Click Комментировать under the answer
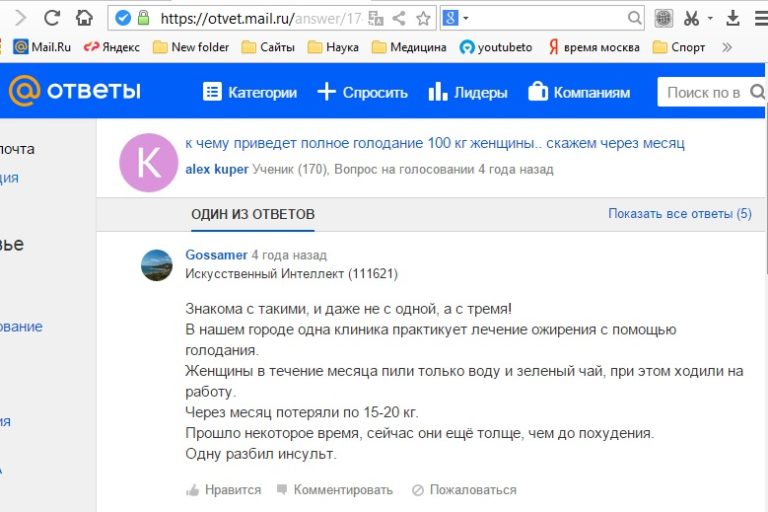 click(x=335, y=489)
